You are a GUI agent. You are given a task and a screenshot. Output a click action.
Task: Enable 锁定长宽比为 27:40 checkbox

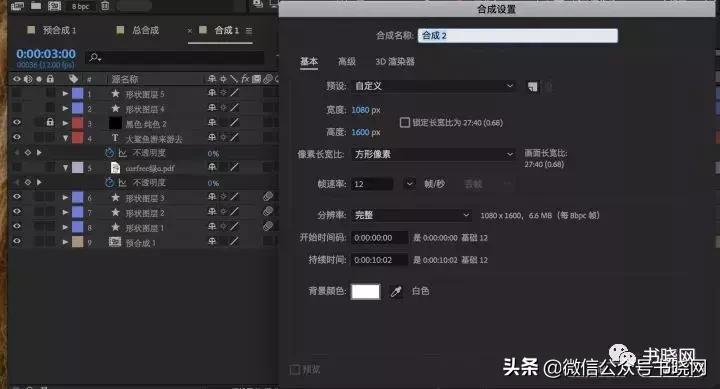(x=405, y=123)
